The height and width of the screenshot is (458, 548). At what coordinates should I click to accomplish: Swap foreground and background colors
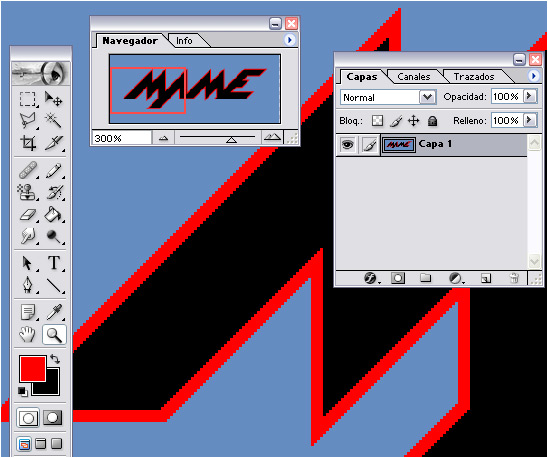[x=55, y=359]
